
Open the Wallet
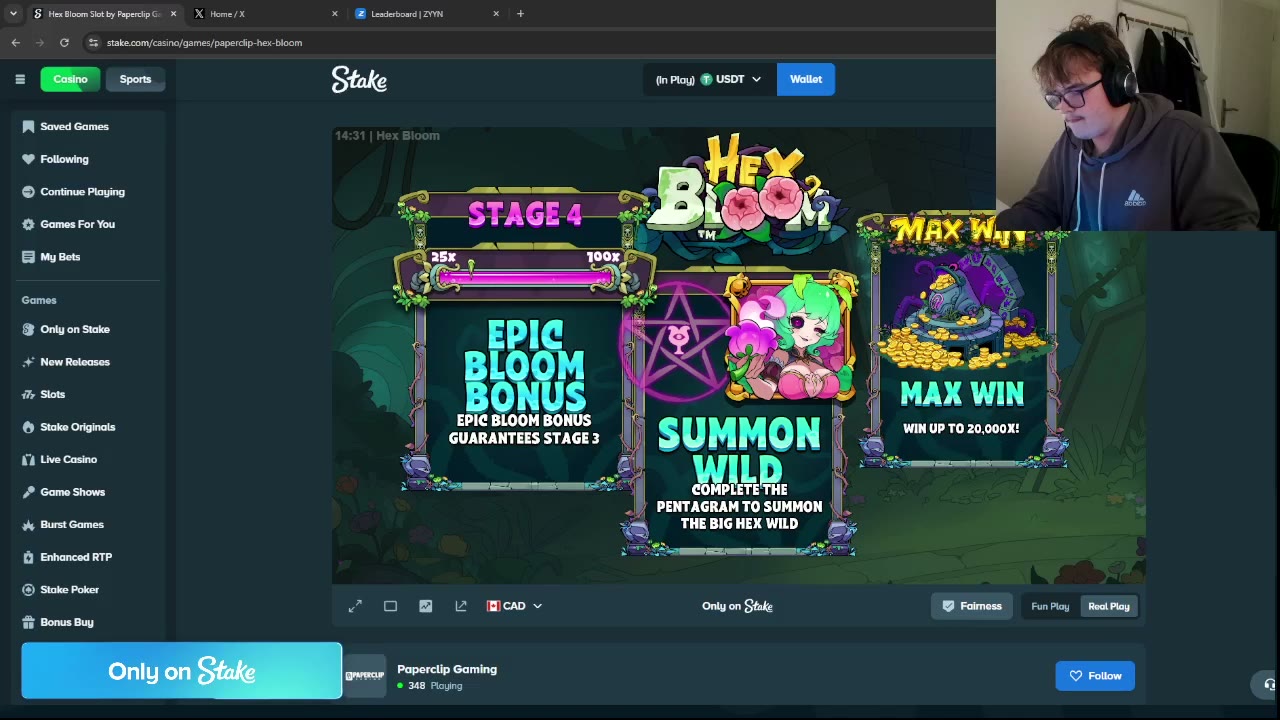click(806, 79)
